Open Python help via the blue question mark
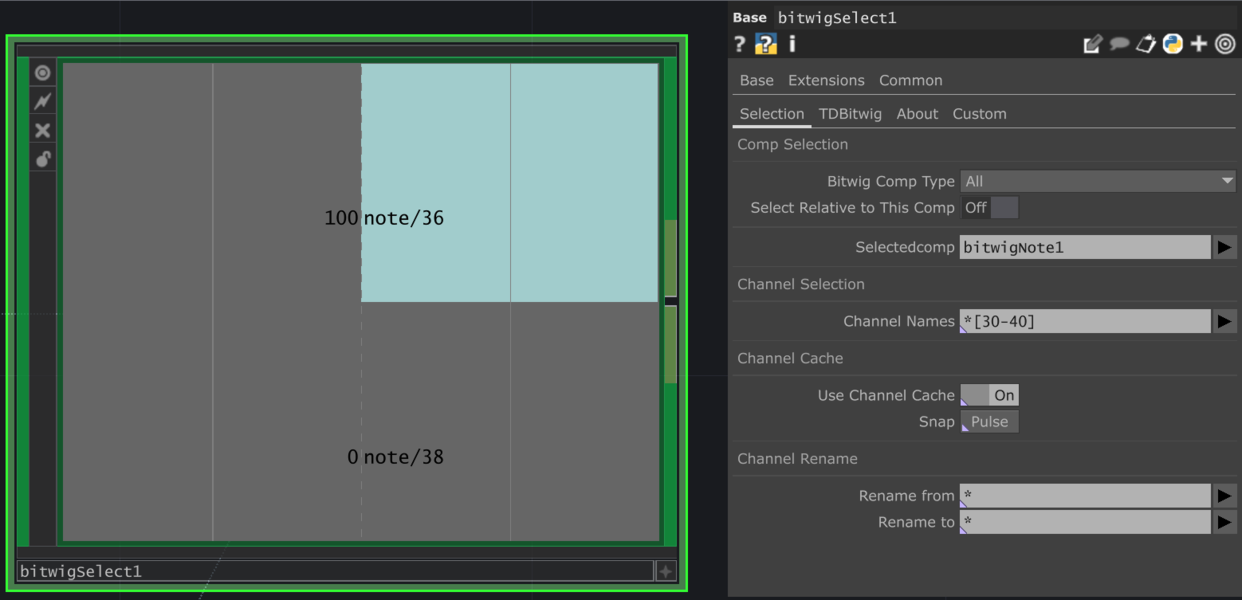1242x600 pixels. tap(765, 43)
